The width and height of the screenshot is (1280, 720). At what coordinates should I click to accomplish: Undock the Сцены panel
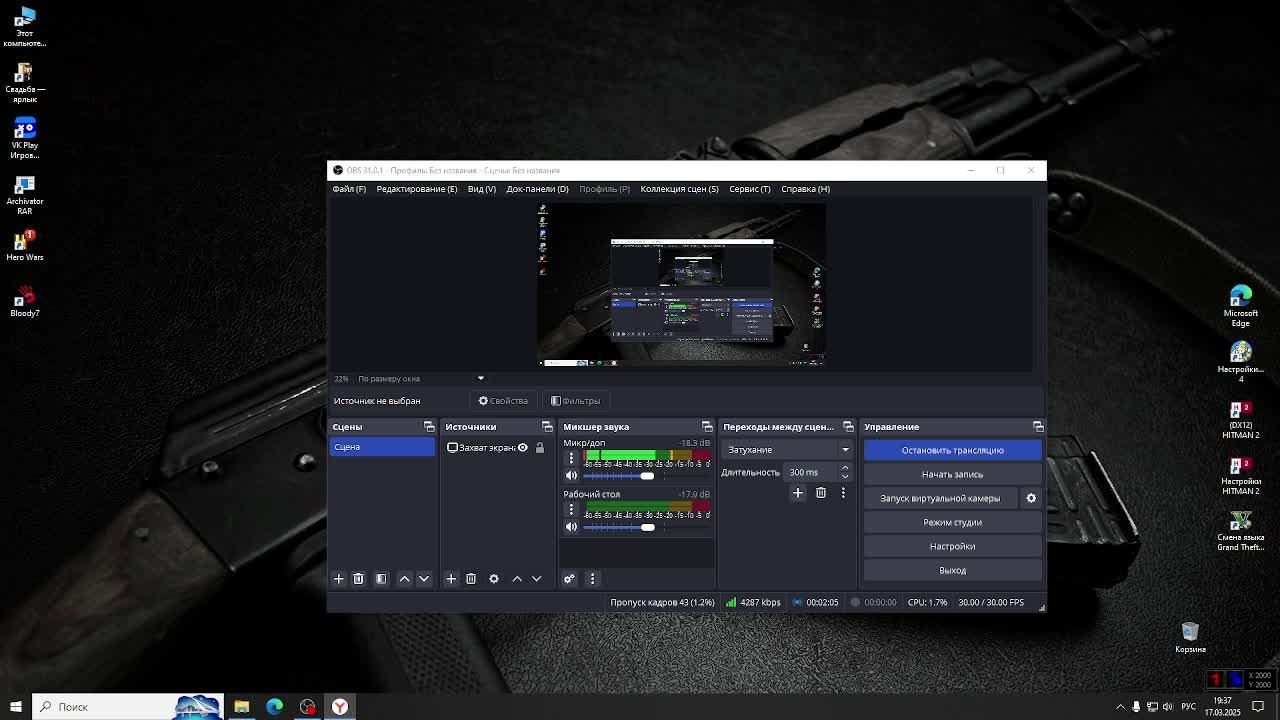pyautogui.click(x=429, y=427)
